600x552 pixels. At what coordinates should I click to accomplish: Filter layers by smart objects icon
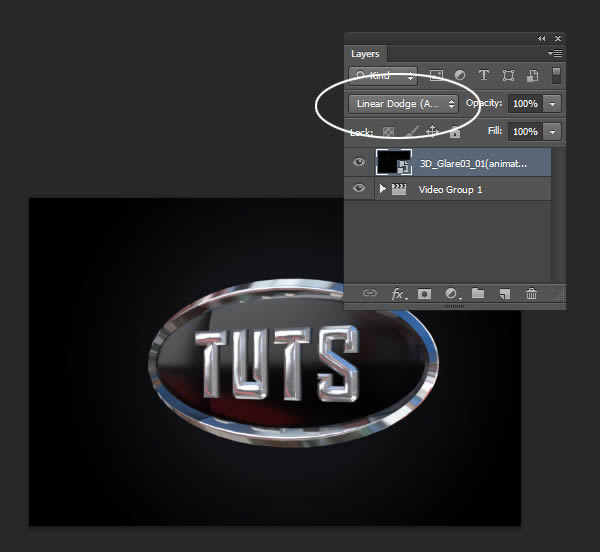[533, 75]
